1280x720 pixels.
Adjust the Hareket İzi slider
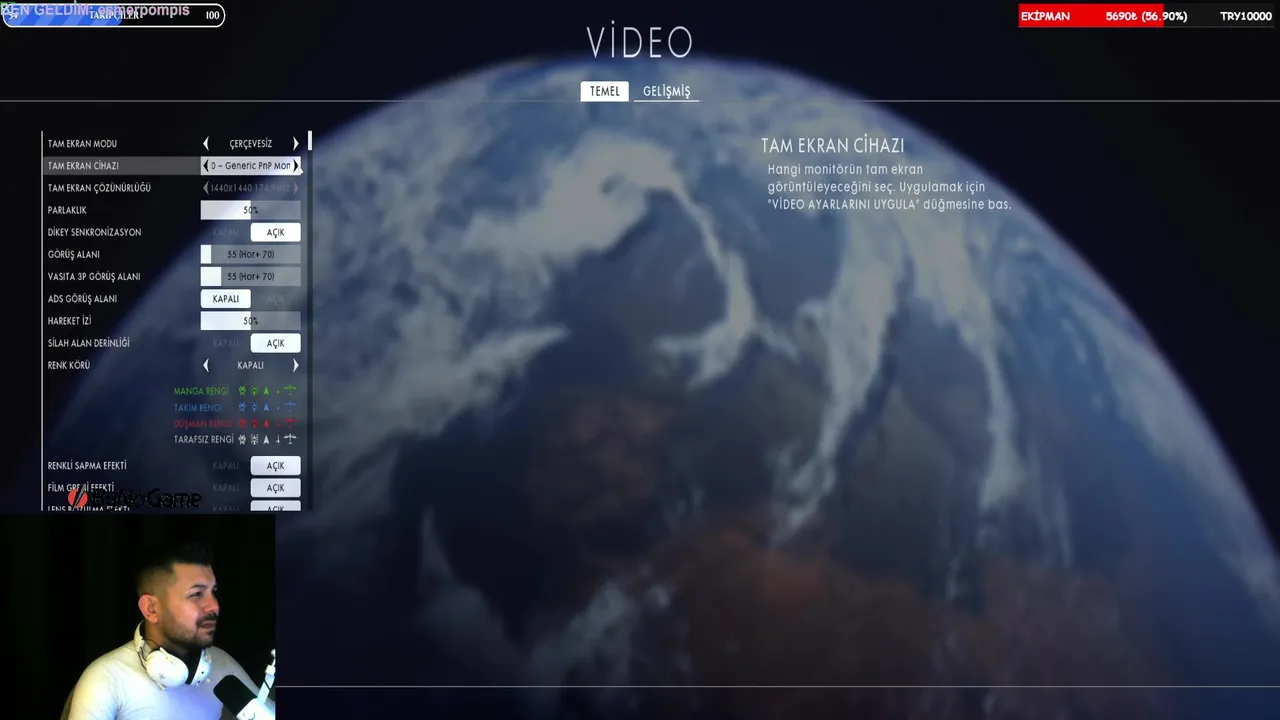point(250,321)
